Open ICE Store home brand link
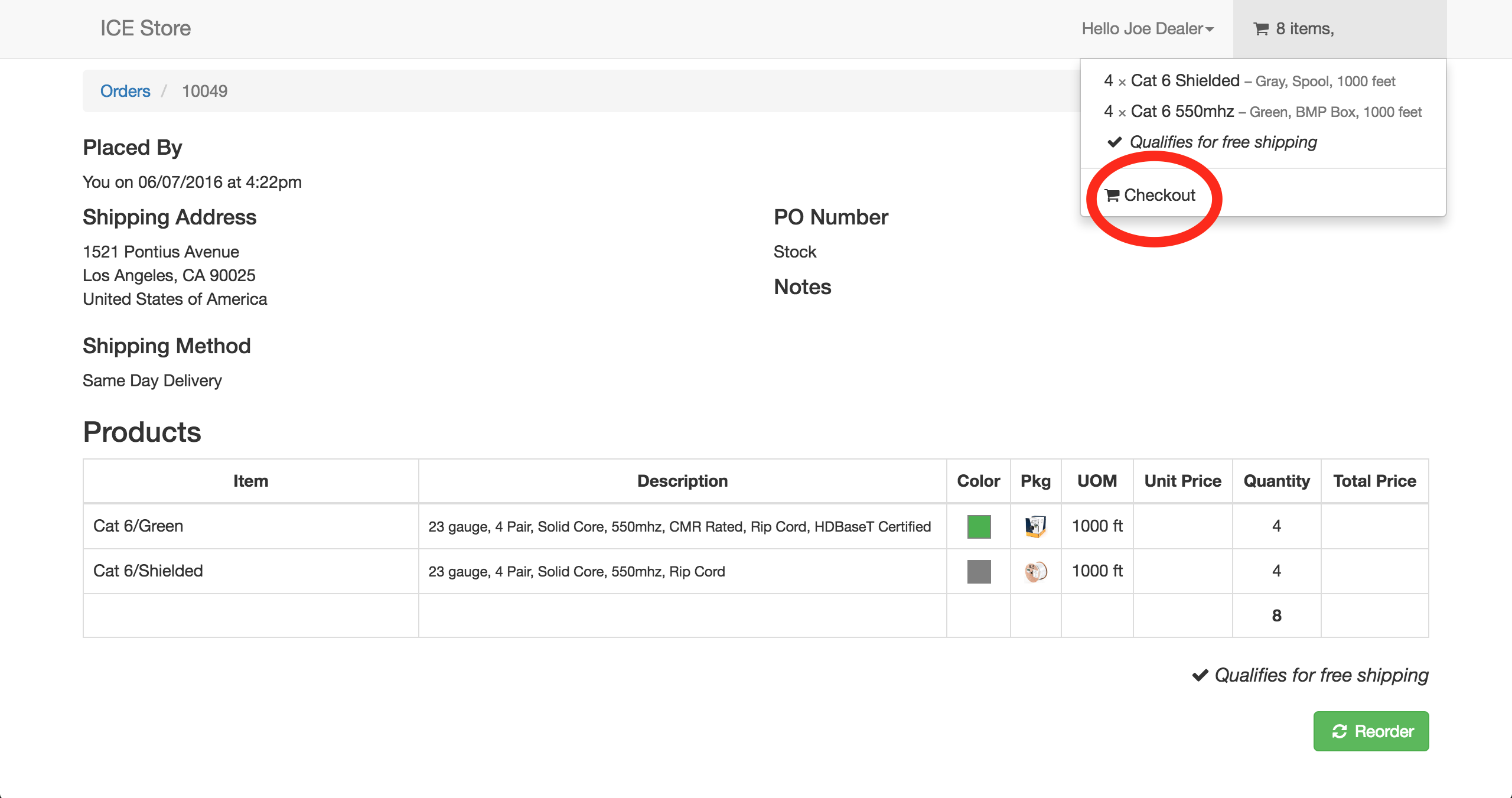 (145, 28)
